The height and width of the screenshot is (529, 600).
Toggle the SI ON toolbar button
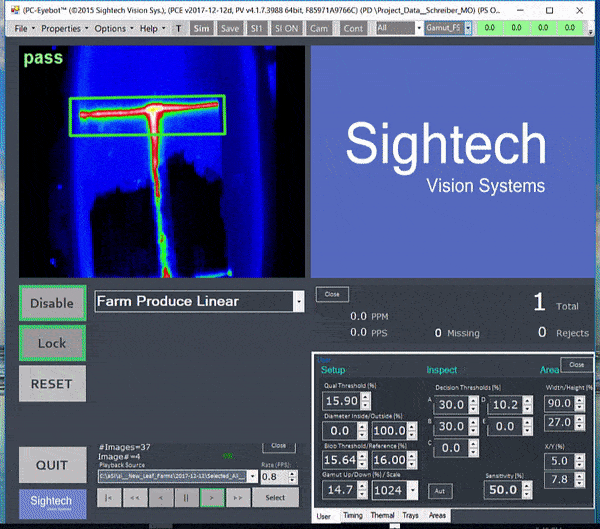[287, 28]
